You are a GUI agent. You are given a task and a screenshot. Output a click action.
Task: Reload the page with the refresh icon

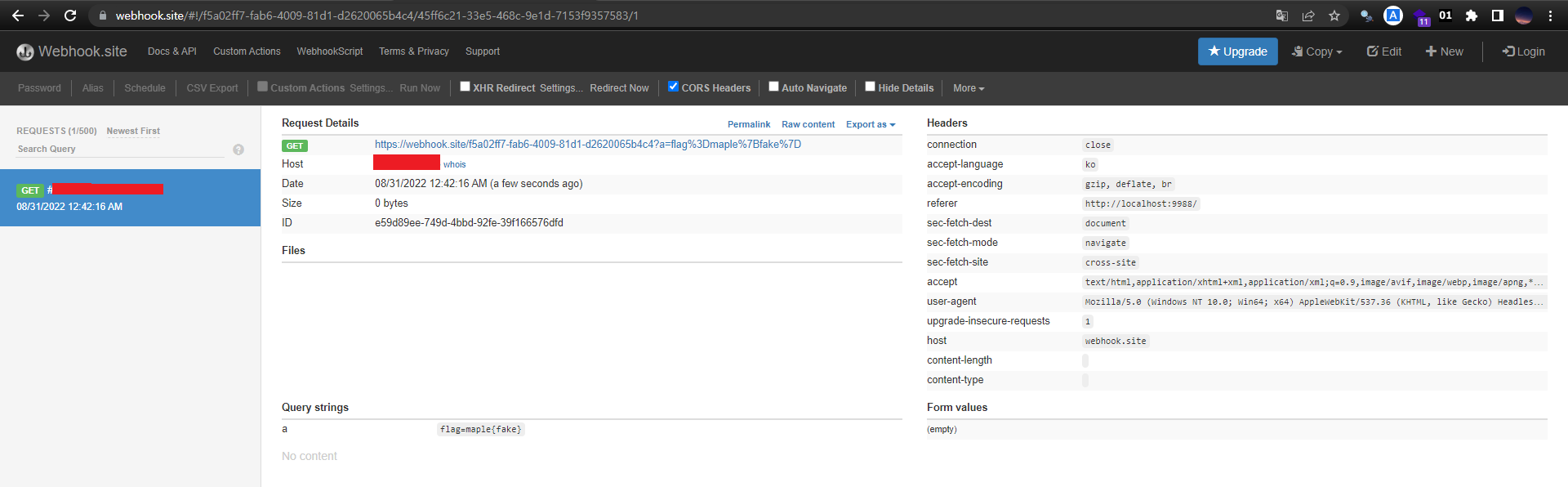70,16
